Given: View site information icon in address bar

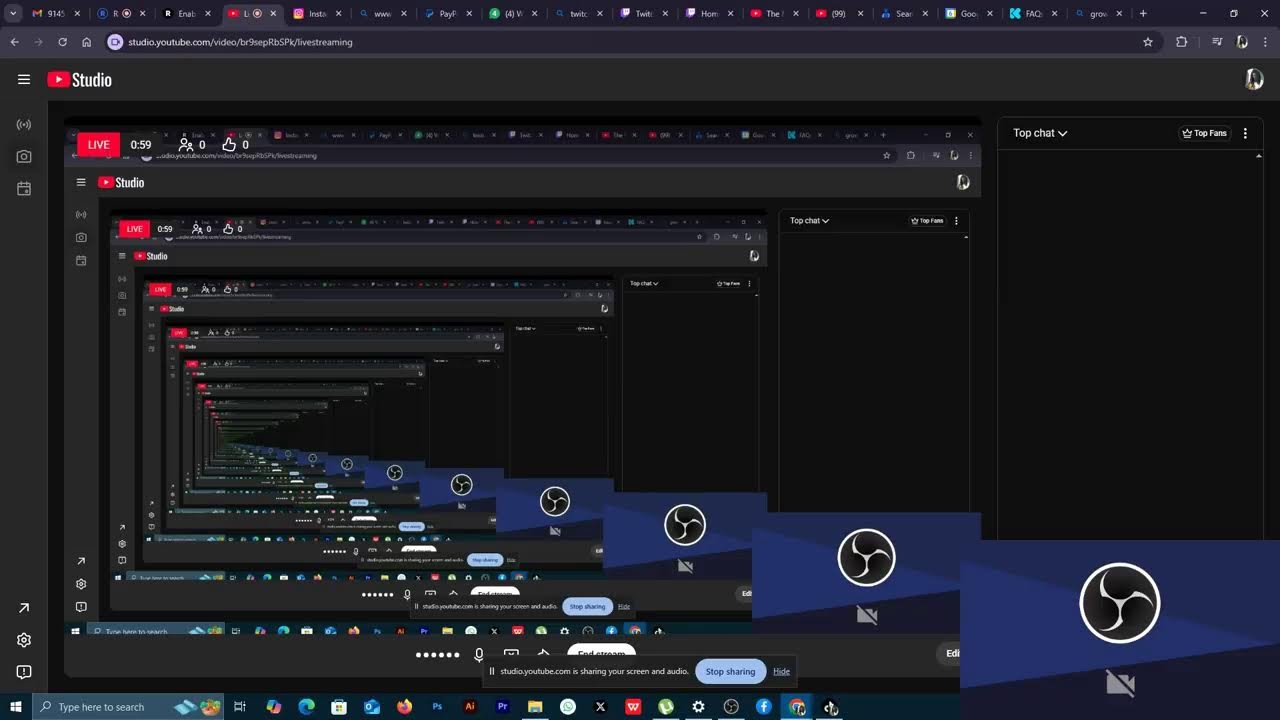Looking at the screenshot, I should click(x=115, y=42).
